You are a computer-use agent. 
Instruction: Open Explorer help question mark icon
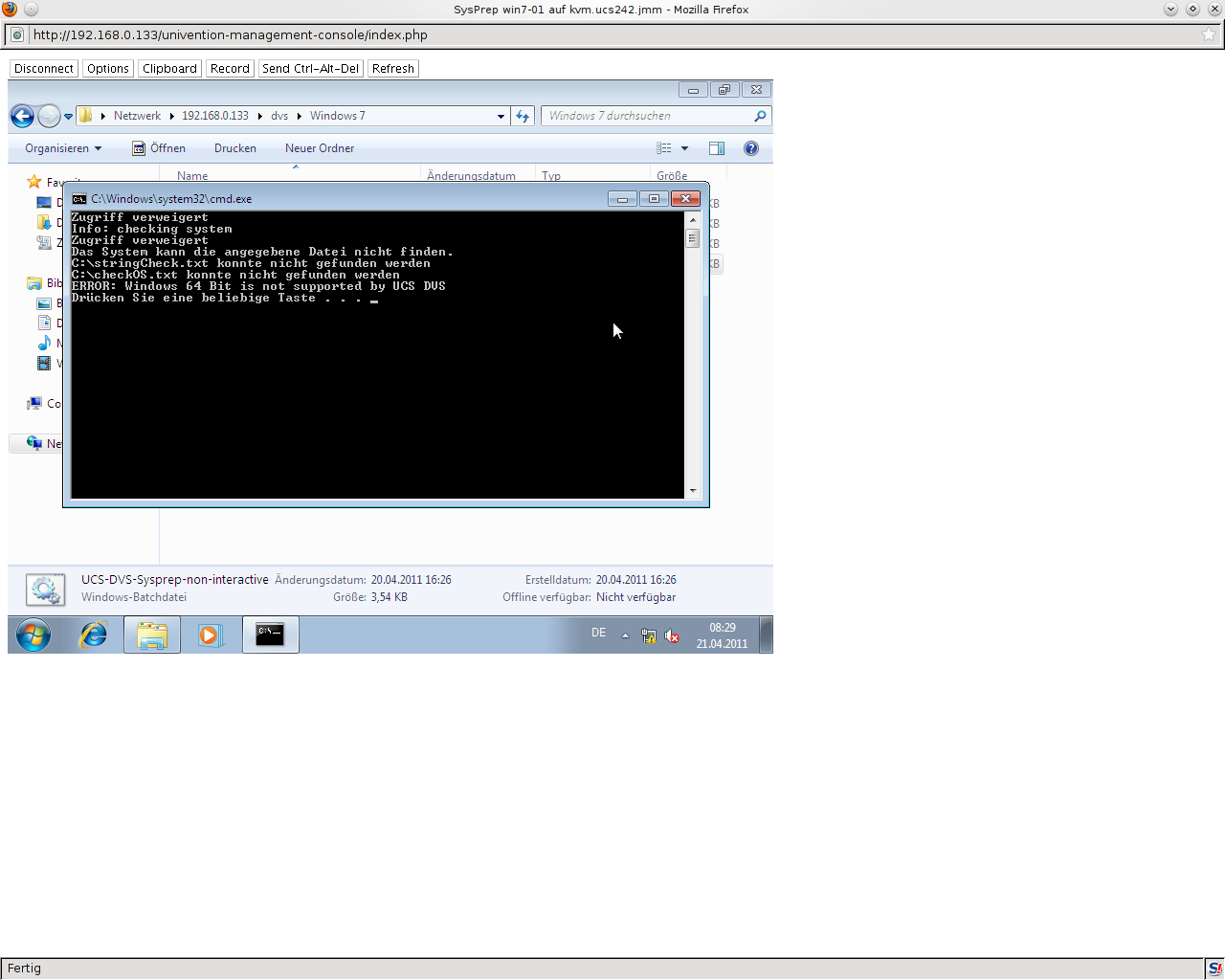(x=751, y=148)
